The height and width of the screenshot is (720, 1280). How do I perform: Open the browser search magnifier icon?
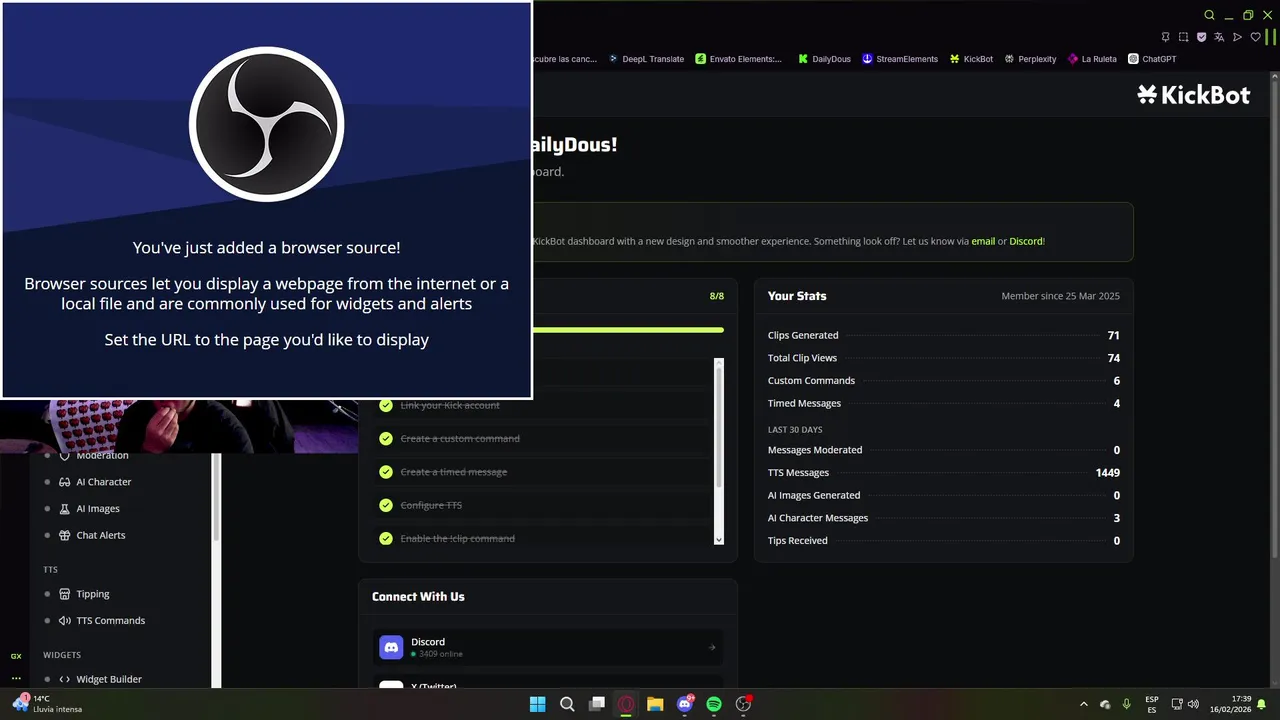[1209, 15]
